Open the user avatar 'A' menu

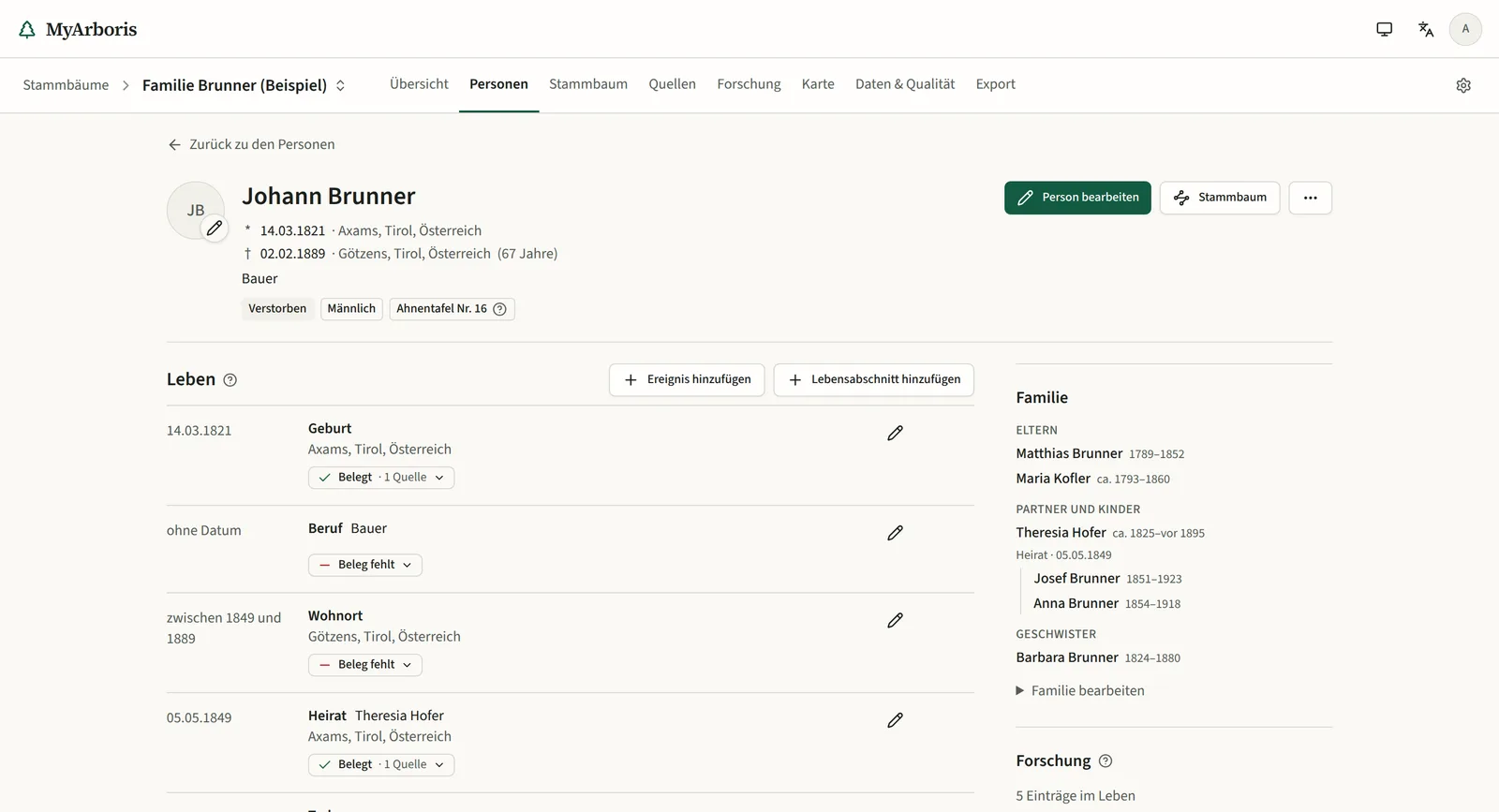click(x=1465, y=29)
